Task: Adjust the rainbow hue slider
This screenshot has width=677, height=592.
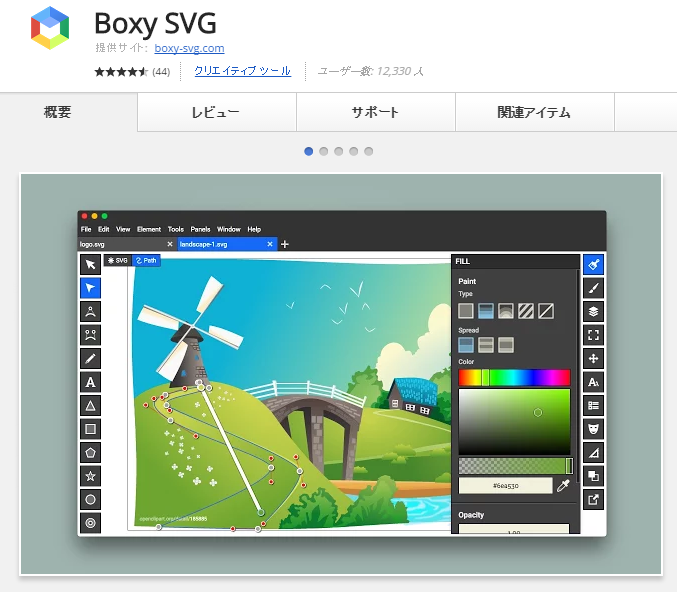Action: pyautogui.click(x=514, y=377)
